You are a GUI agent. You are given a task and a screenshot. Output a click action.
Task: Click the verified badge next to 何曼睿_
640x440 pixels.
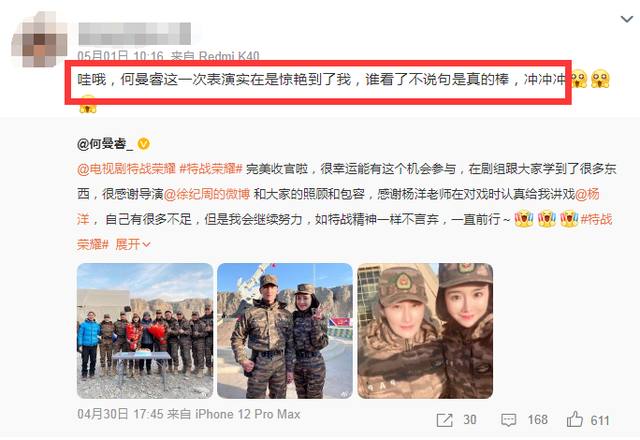(143, 144)
